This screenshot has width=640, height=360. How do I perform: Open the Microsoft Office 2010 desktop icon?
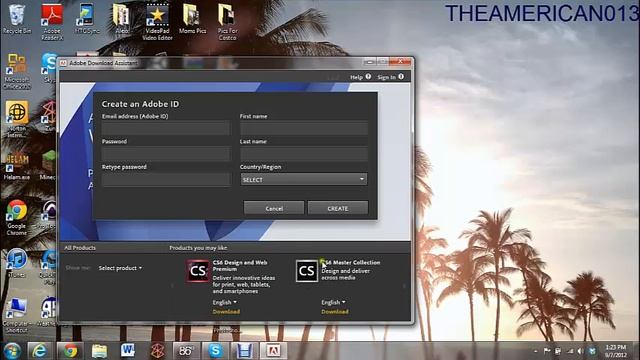17,71
